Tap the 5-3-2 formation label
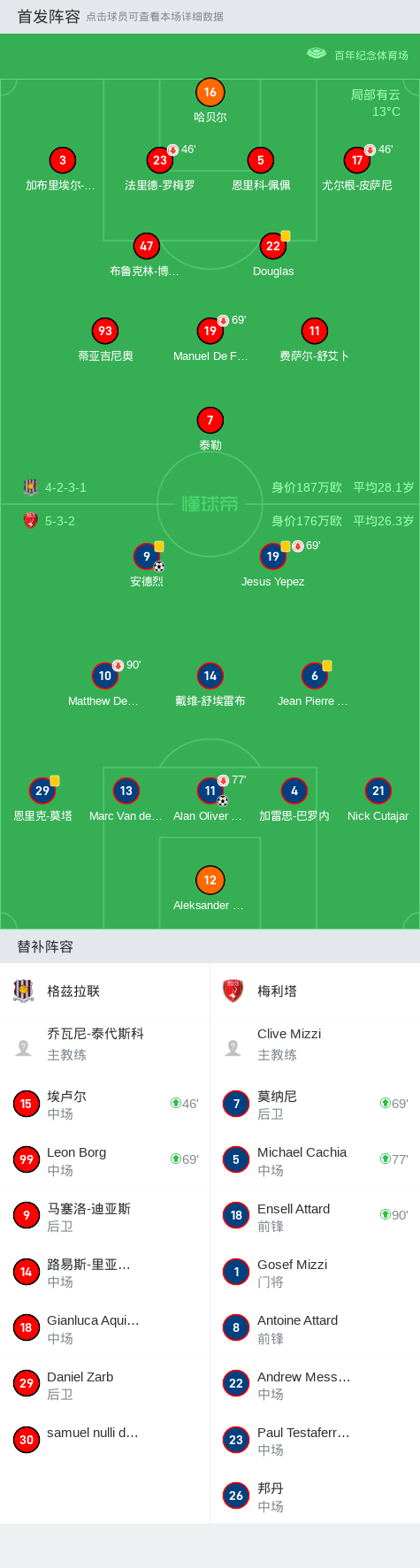Image resolution: width=420 pixels, height=1568 pixels. pos(60,521)
